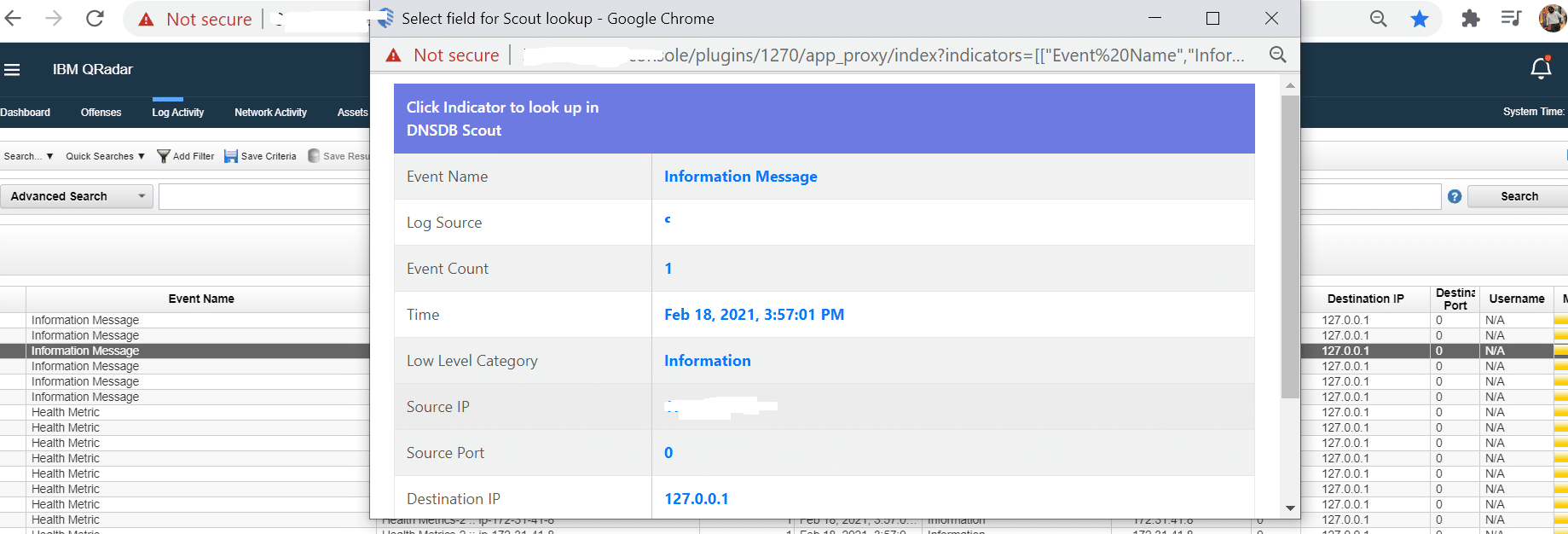The width and height of the screenshot is (1568, 534).
Task: Open the media control playlist icon
Action: coord(1511,18)
